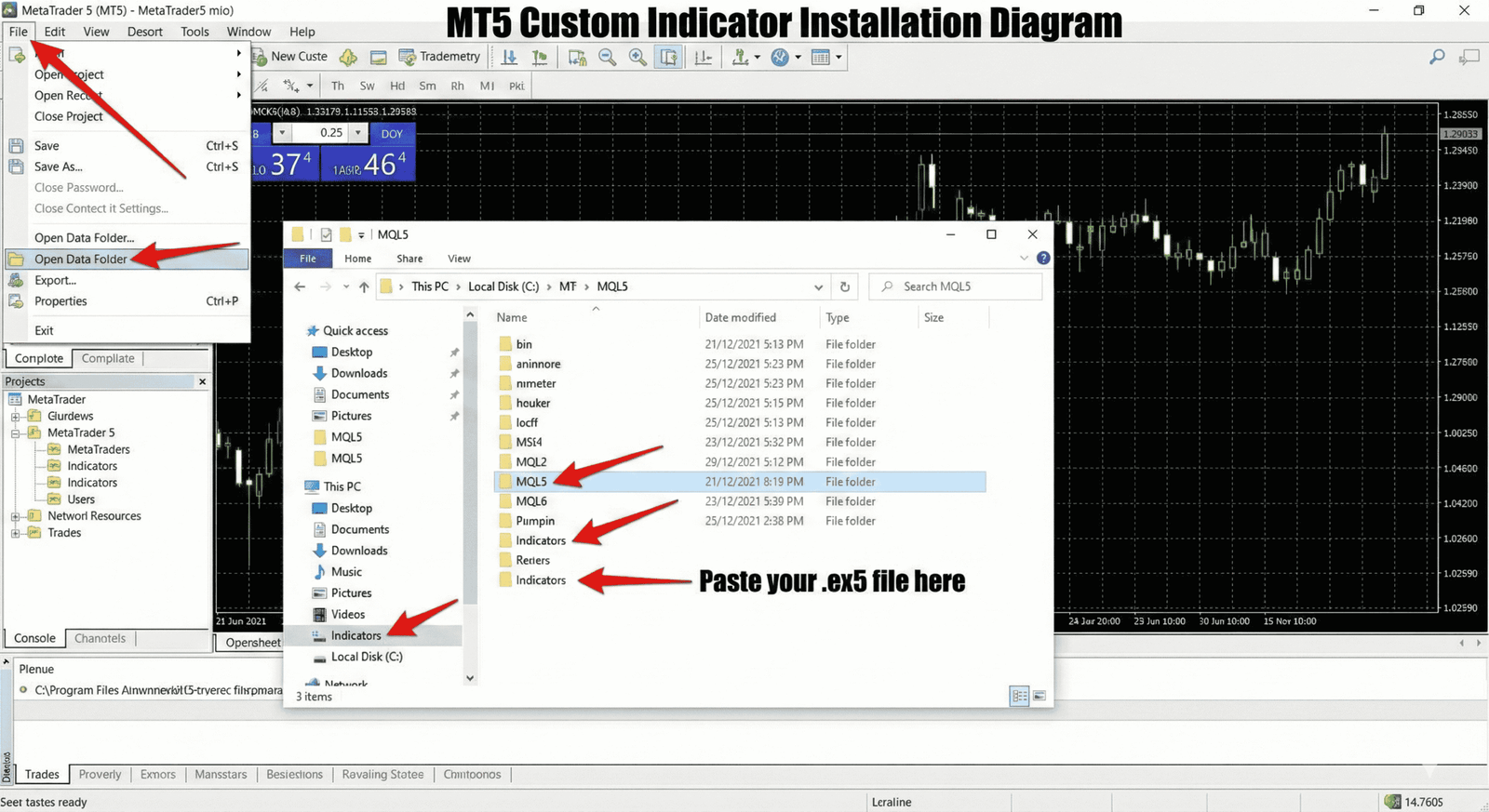Expand the Networl Resources tree node

[15, 516]
